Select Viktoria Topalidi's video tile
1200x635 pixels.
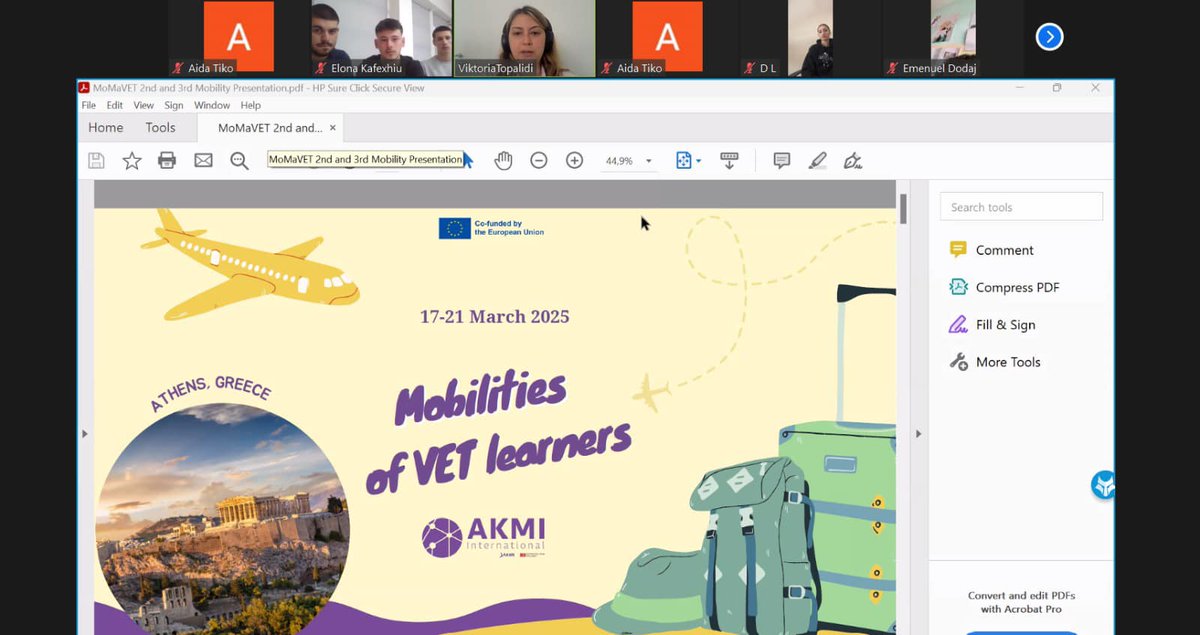click(524, 38)
